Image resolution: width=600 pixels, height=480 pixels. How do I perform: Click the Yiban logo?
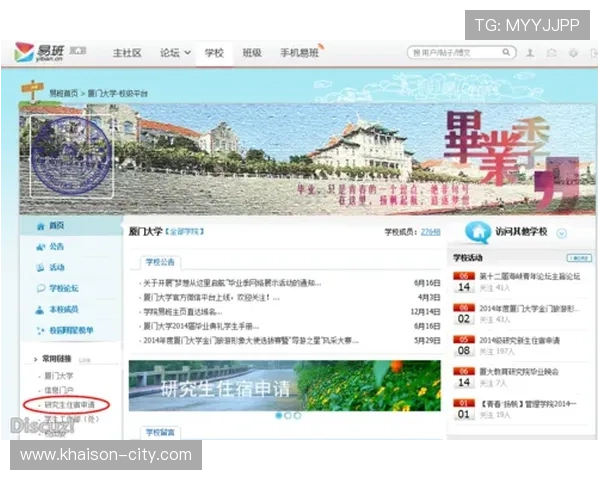[39, 52]
